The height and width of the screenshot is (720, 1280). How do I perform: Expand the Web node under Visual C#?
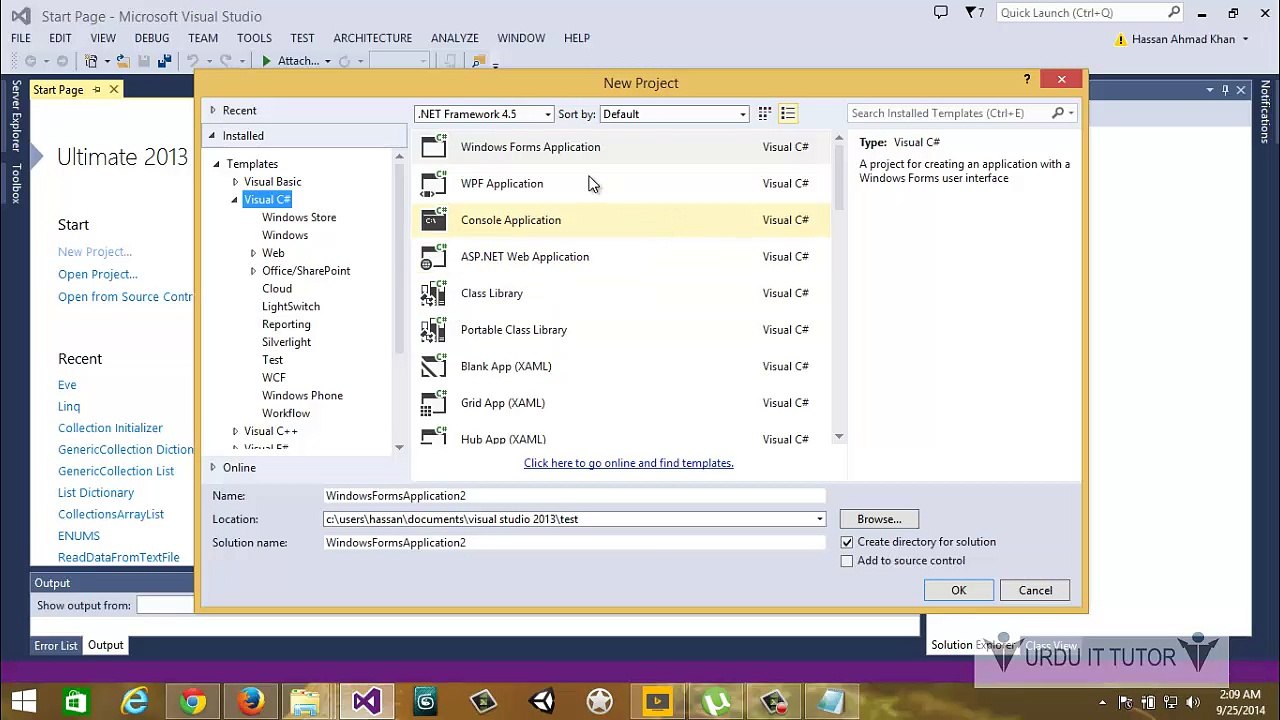253,253
